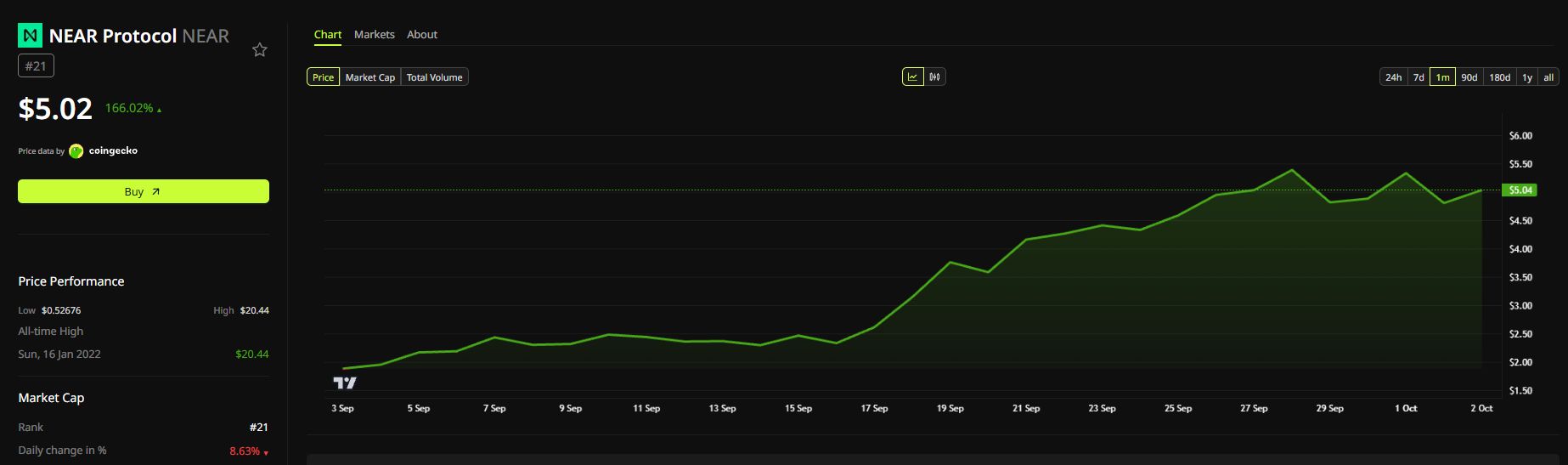Image resolution: width=1568 pixels, height=465 pixels.
Task: Click the $5.04 current price label
Action: coord(1520,190)
